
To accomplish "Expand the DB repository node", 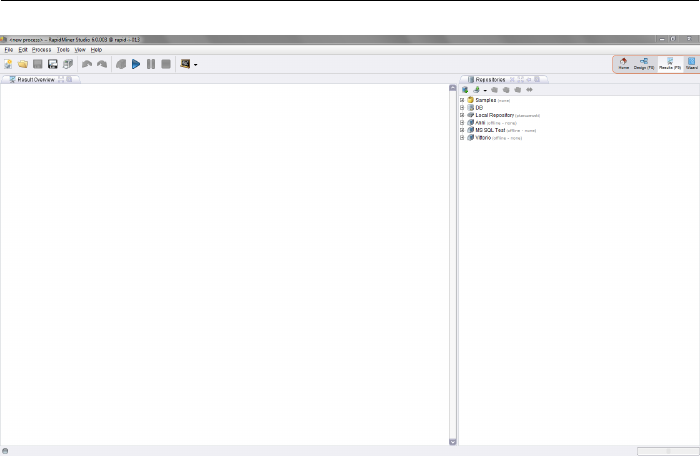I will point(462,108).
